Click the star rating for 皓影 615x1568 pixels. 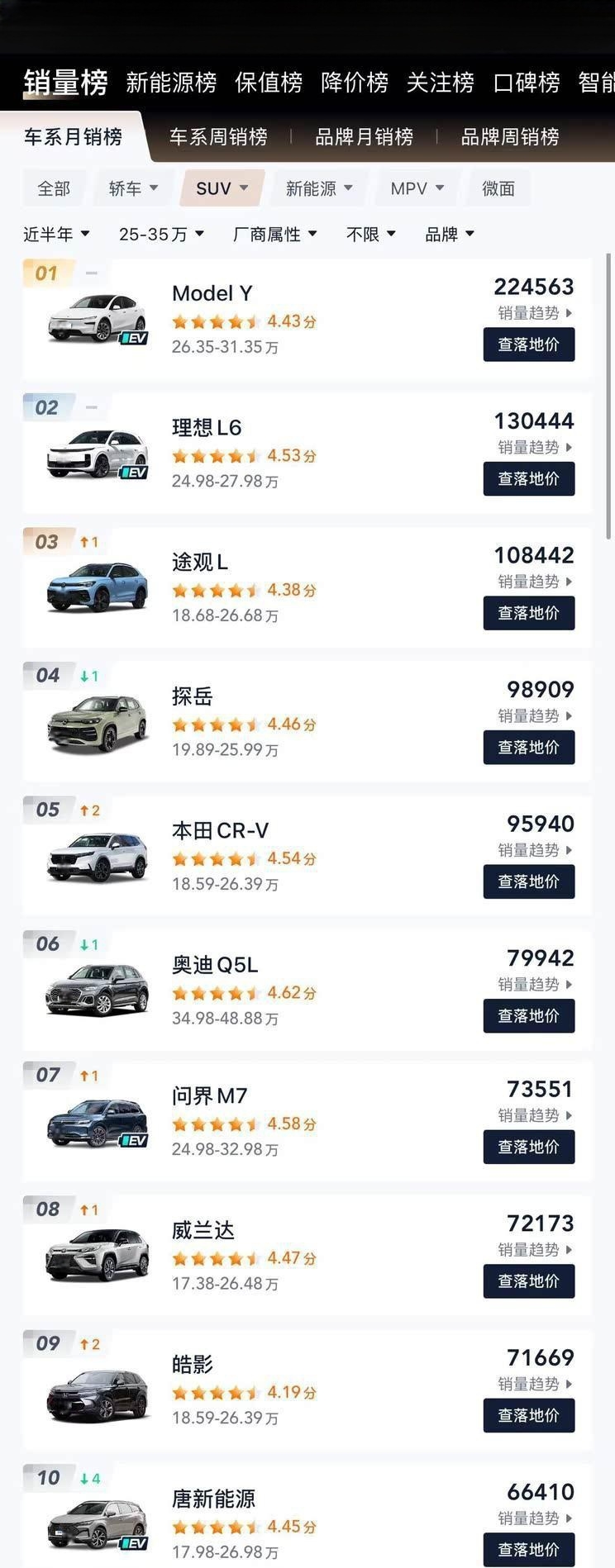point(215,1393)
